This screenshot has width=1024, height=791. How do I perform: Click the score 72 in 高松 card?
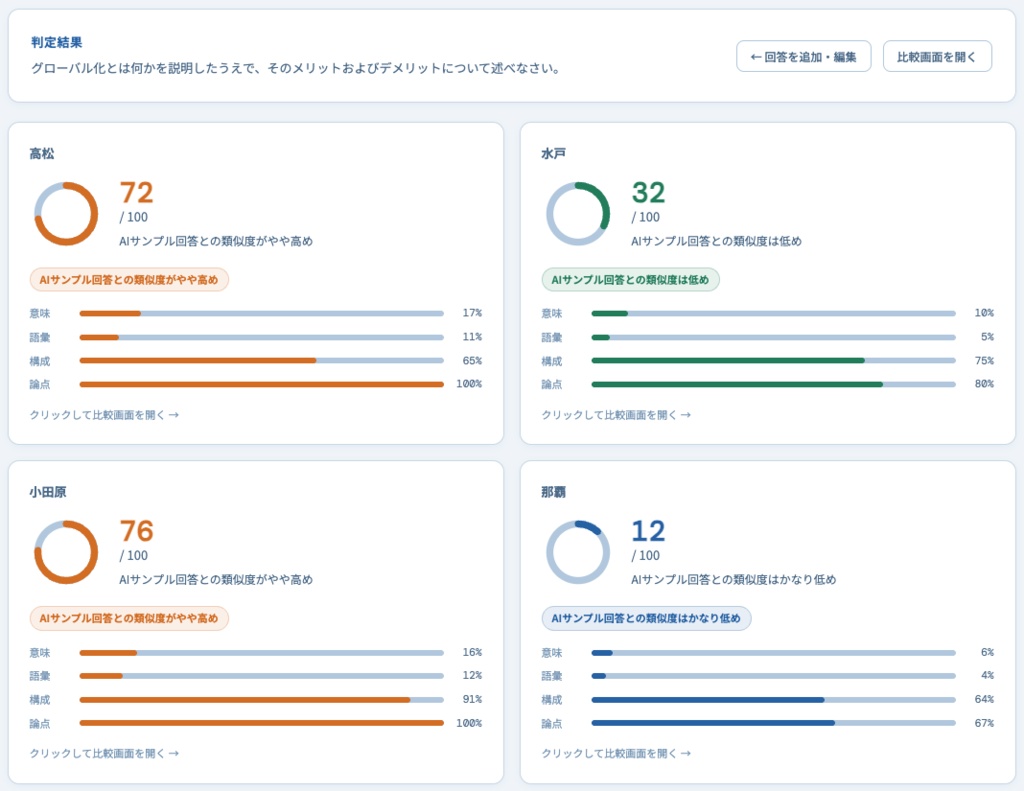136,193
